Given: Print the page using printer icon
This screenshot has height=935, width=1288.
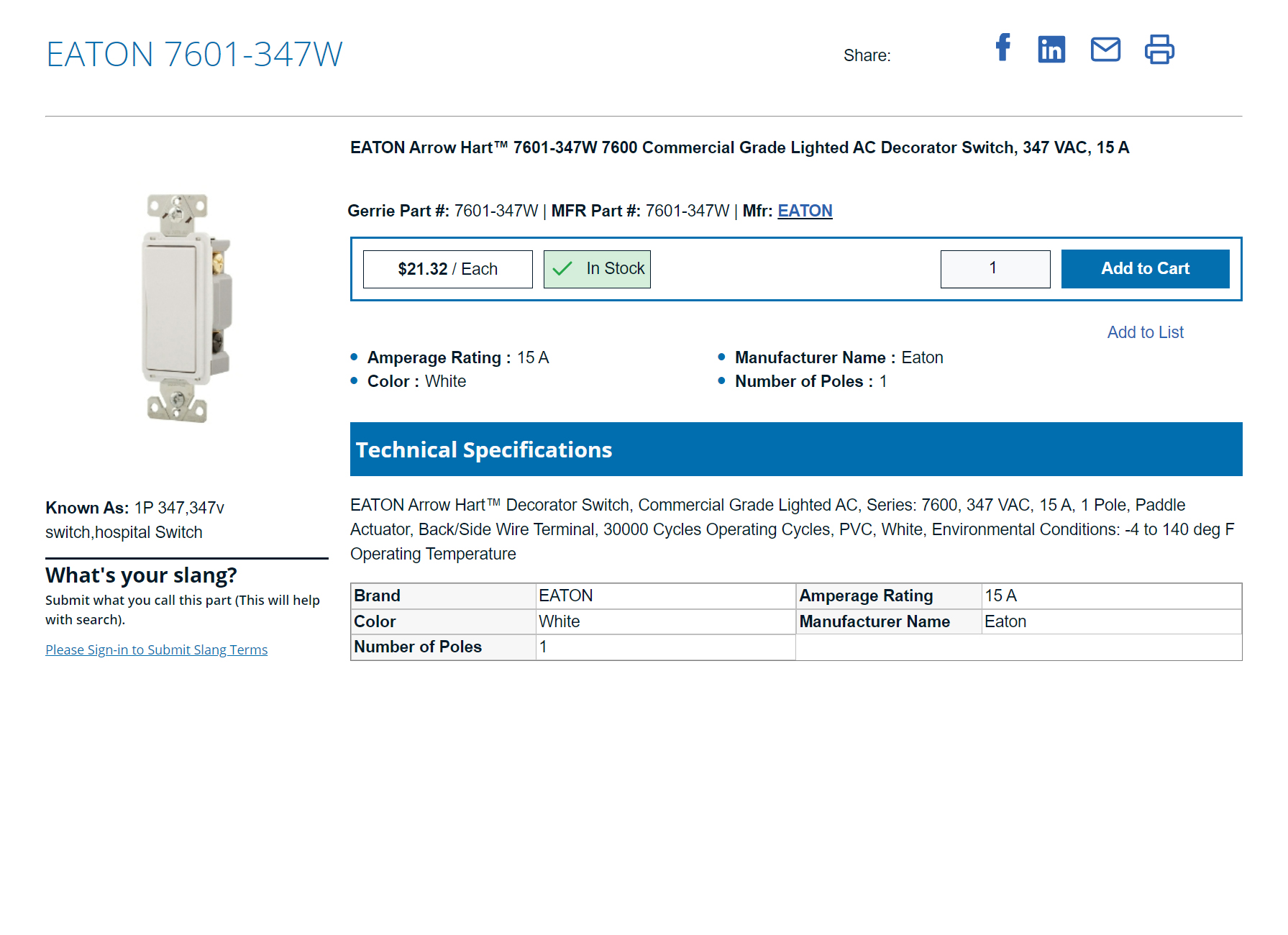Looking at the screenshot, I should (1159, 49).
